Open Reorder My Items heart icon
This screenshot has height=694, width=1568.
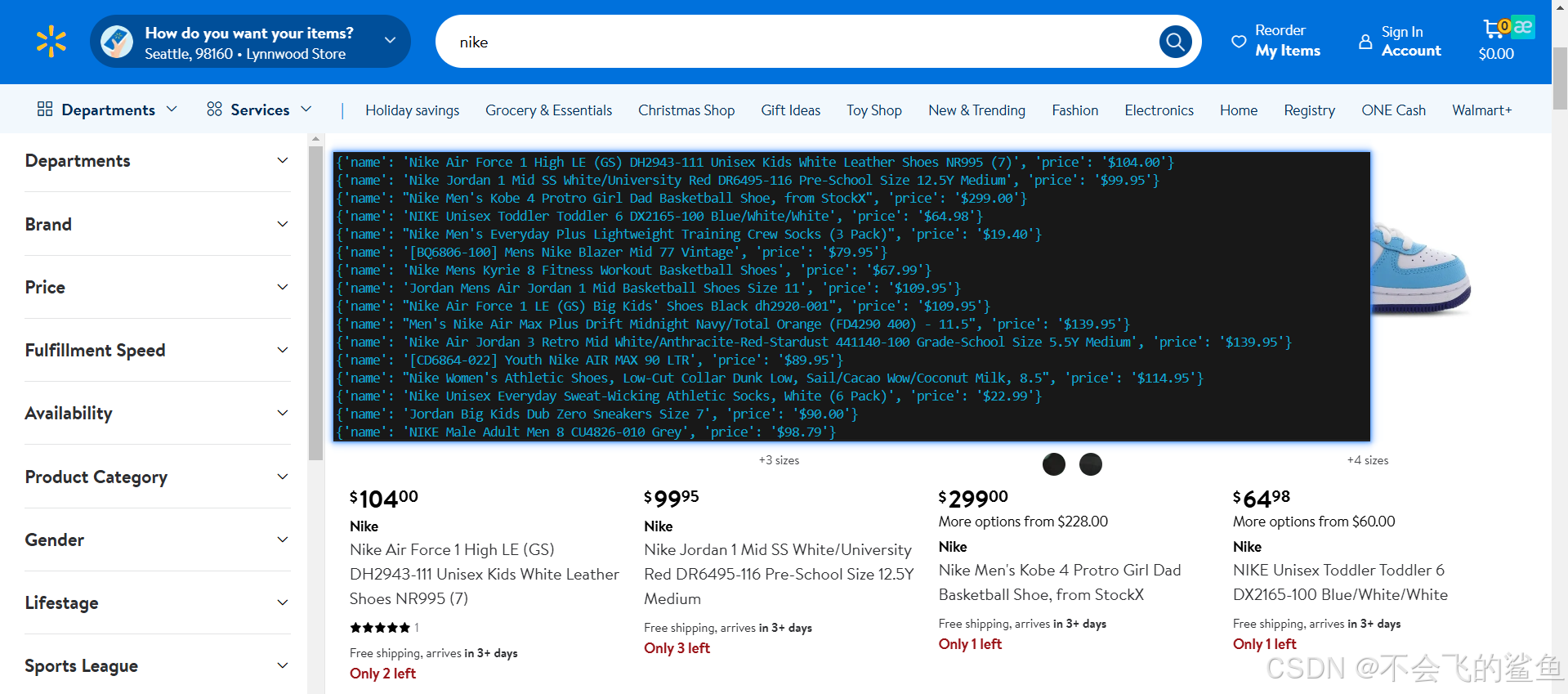pos(1239,41)
